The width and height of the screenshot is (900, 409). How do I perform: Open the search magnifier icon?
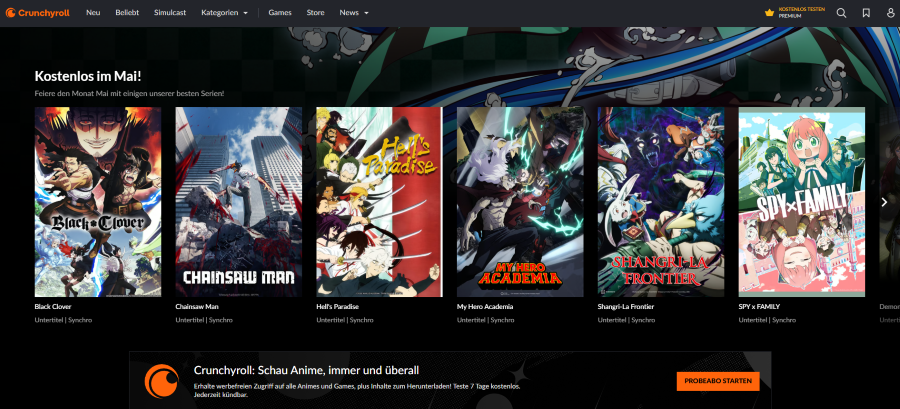pyautogui.click(x=841, y=13)
